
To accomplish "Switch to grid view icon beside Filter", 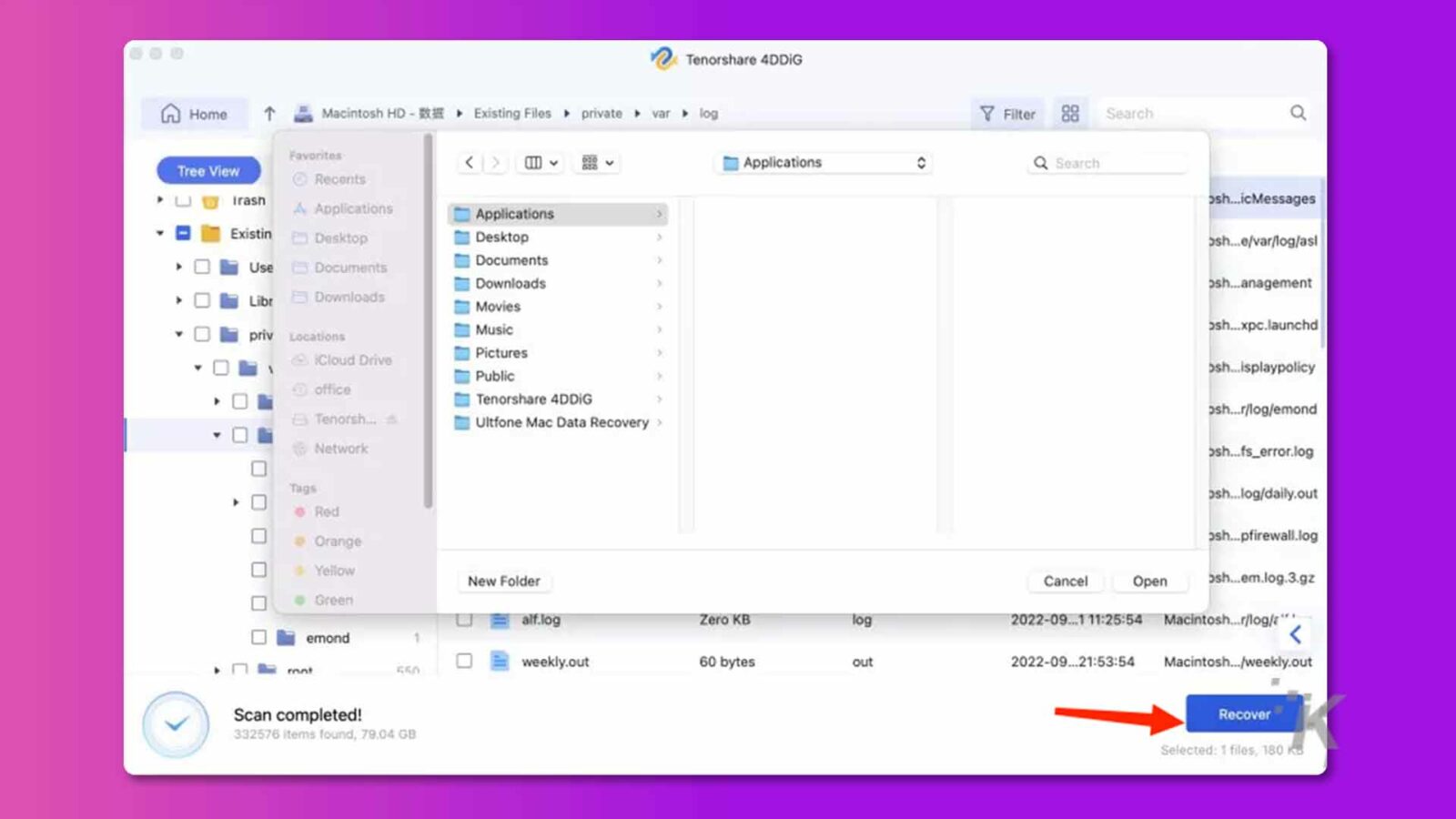I will 1070,114.
